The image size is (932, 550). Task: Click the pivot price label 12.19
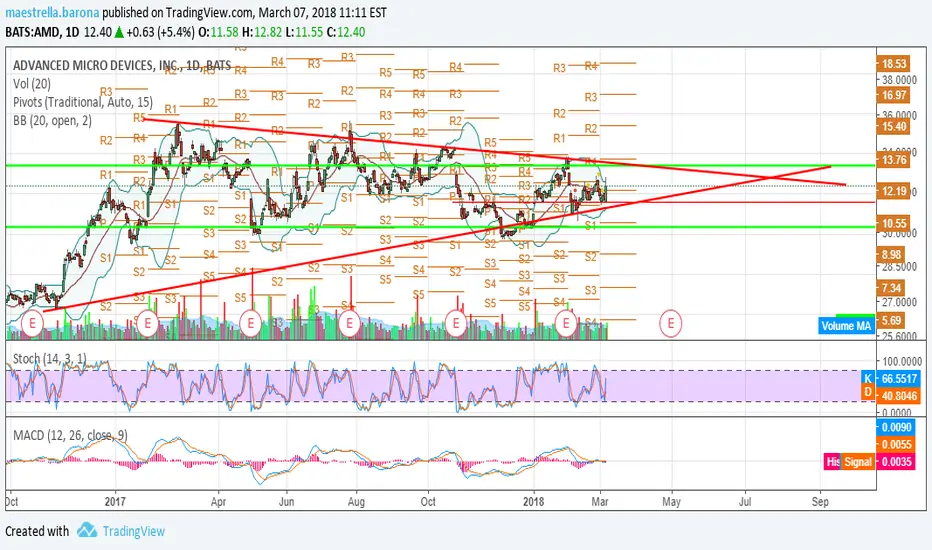(894, 191)
